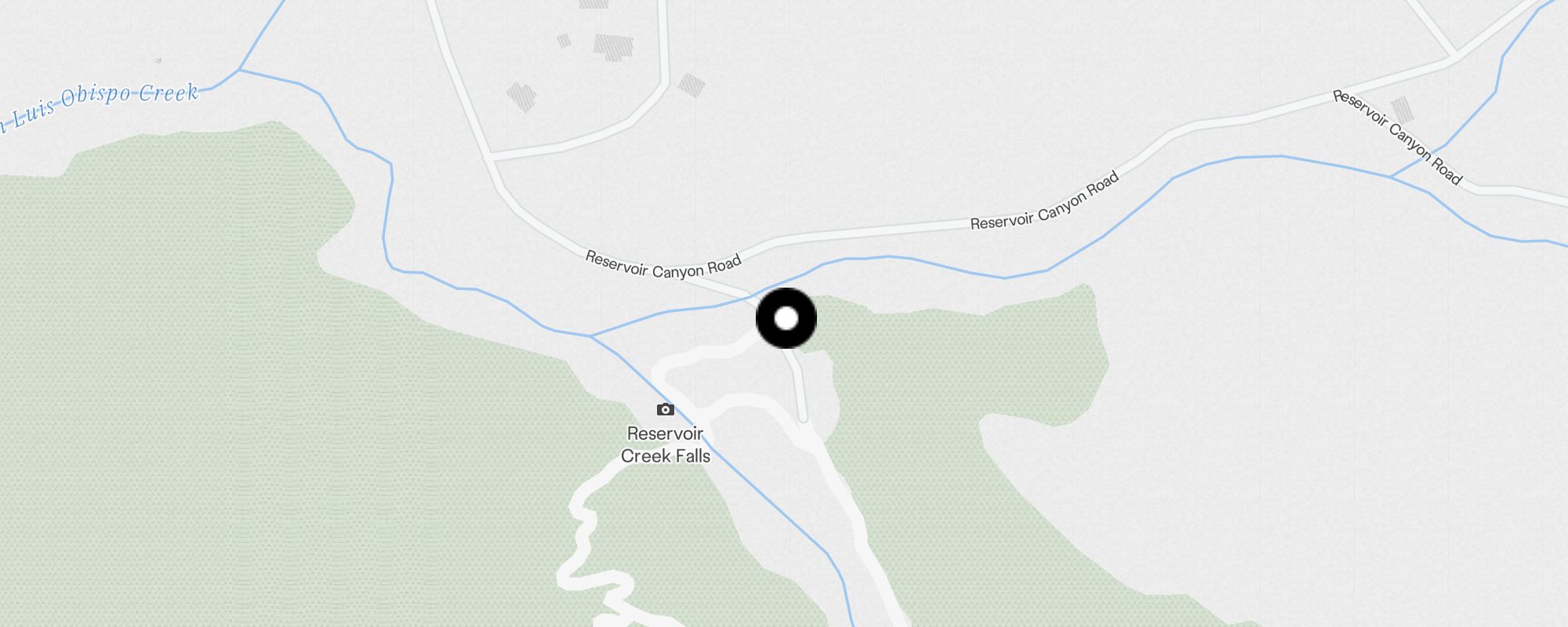
Task: Click the creek junction near San Luis Obispo Creek label
Action: click(239, 70)
